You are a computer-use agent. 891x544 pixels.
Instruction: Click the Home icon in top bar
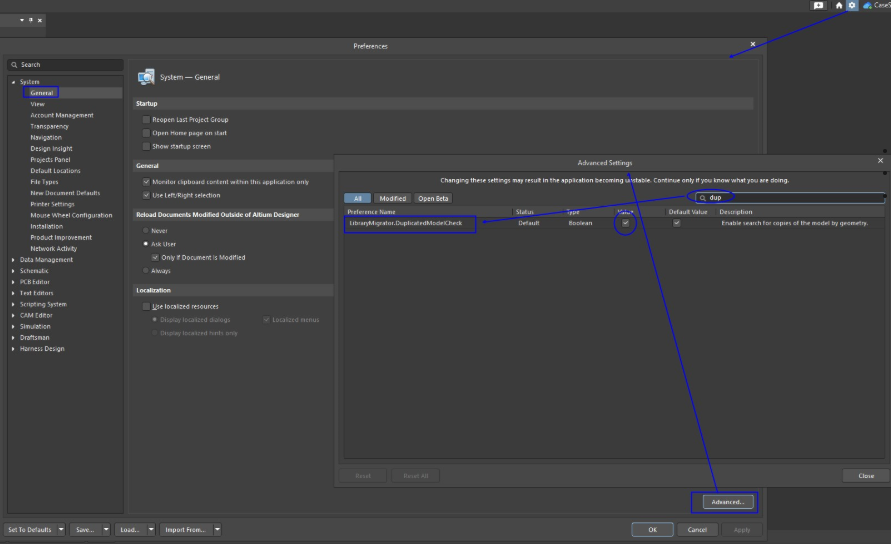tap(839, 6)
